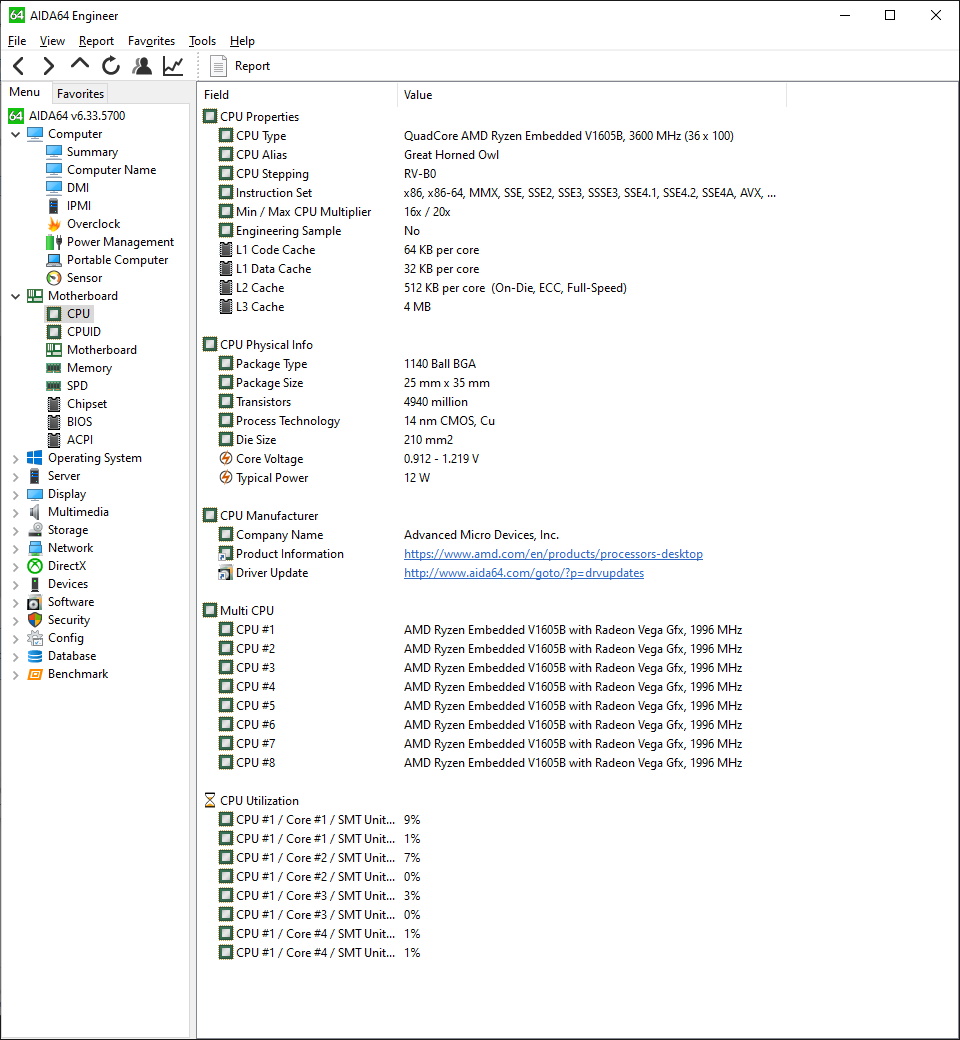Select the Chipset icon in tree
This screenshot has height=1040, width=960.
(x=54, y=404)
